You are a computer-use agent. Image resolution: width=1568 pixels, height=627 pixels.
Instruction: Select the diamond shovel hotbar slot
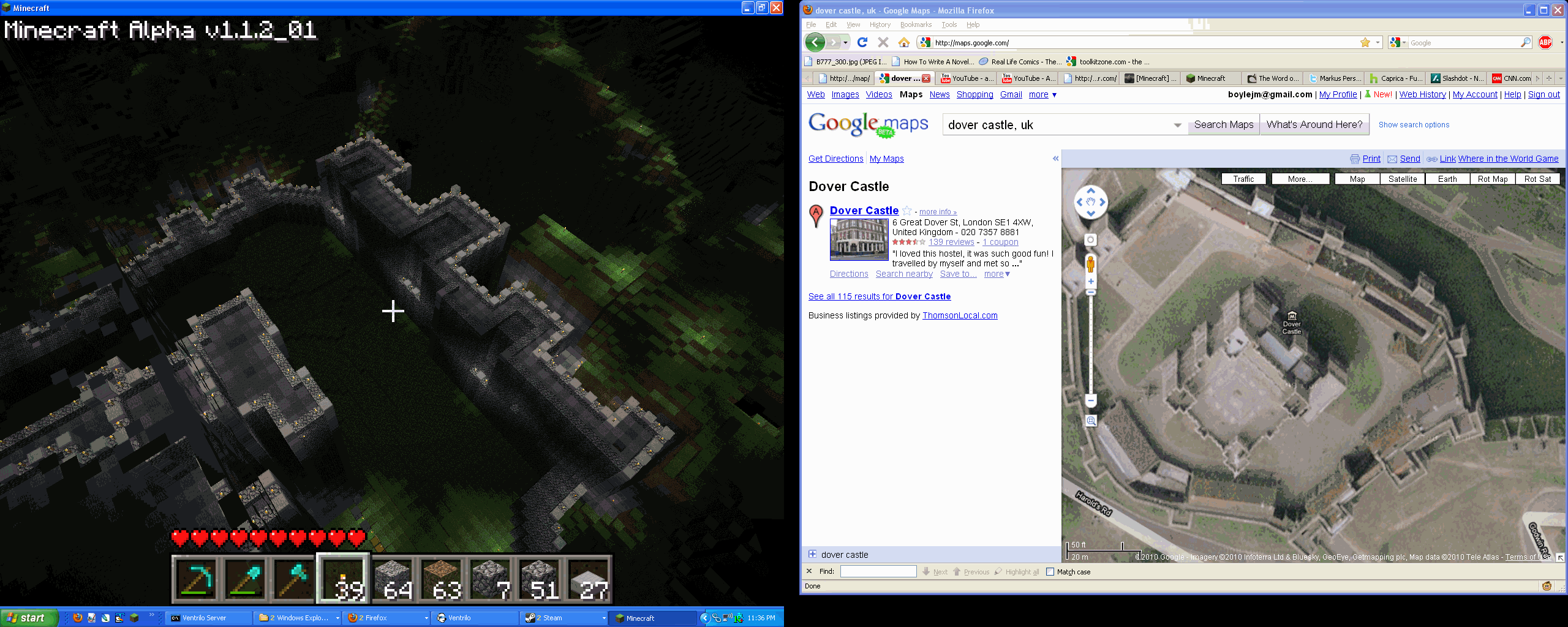tap(245, 579)
